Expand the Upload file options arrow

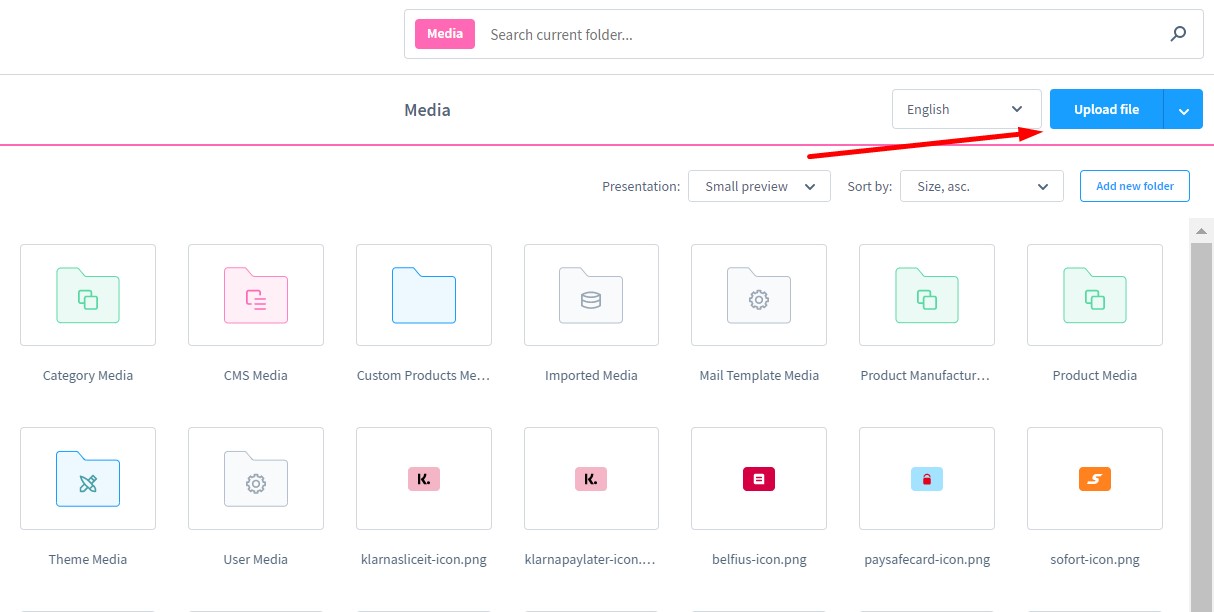(x=1184, y=110)
